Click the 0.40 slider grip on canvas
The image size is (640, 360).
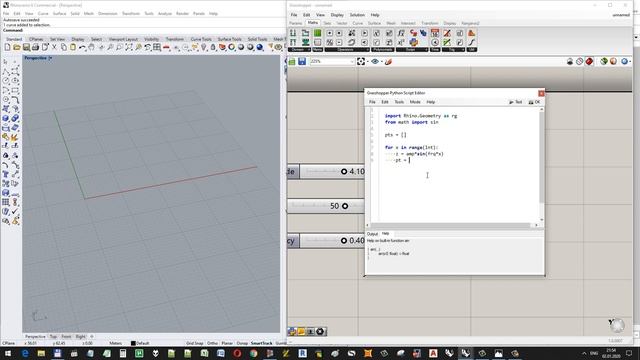344,241
